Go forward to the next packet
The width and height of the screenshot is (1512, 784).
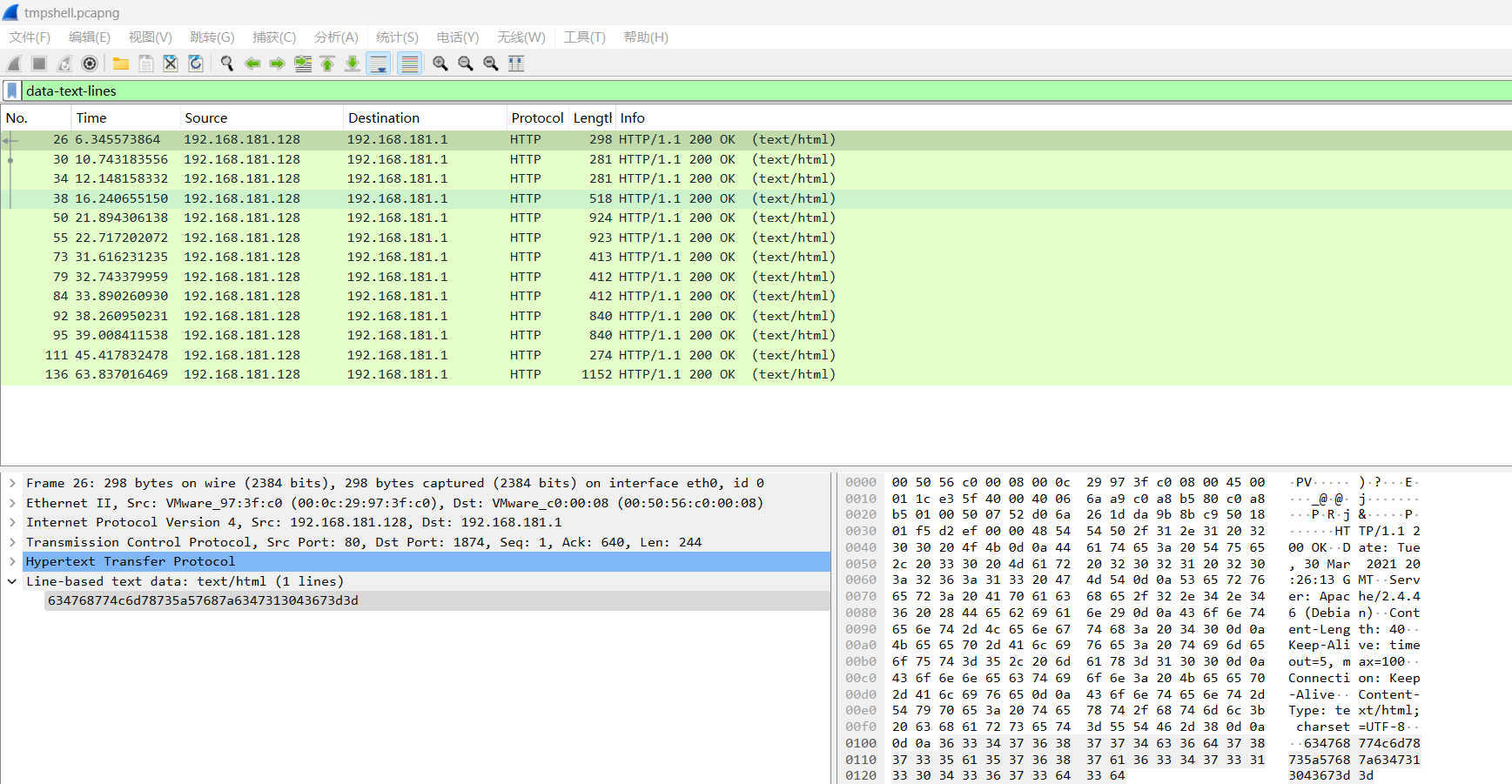278,64
